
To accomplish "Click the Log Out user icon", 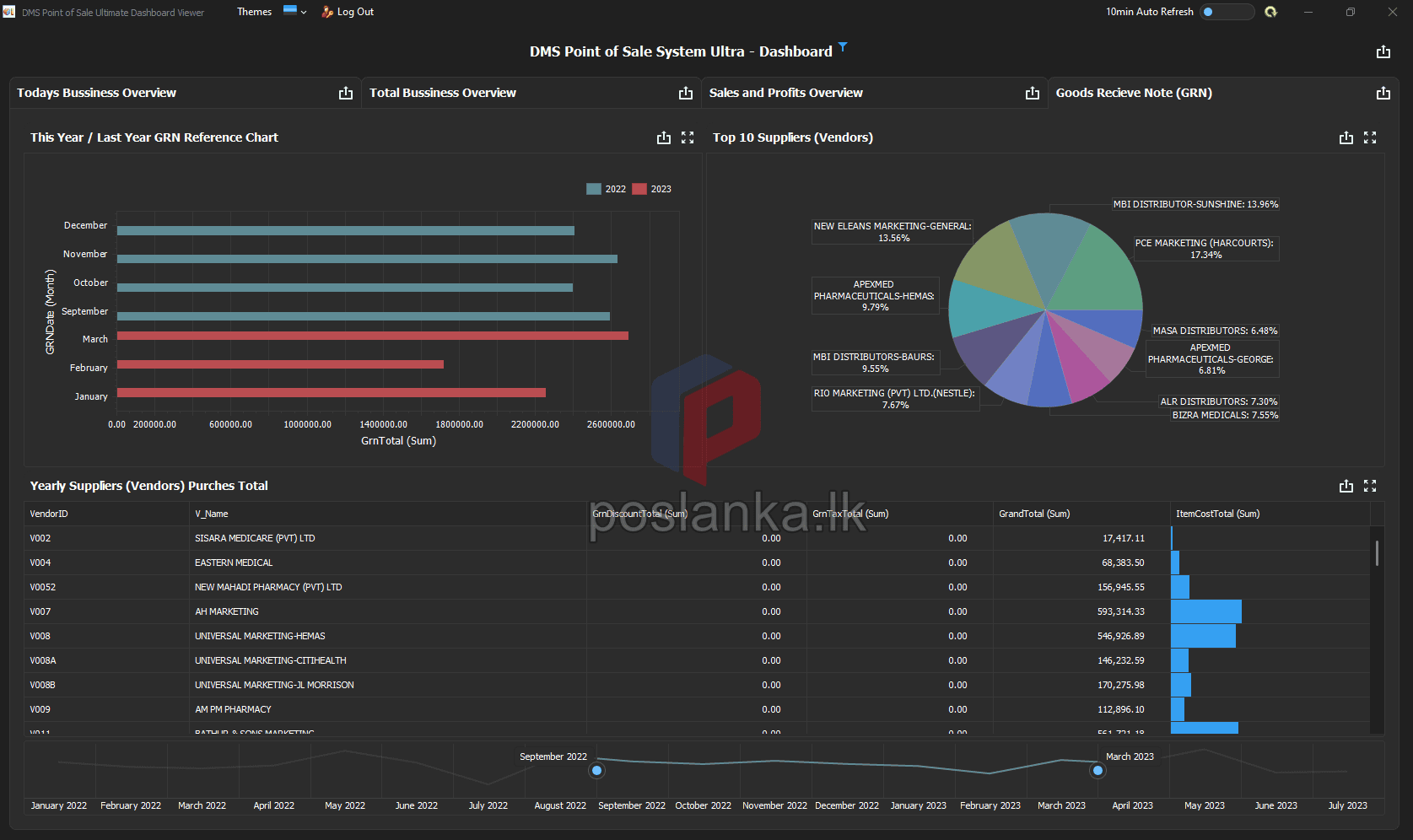I will (327, 12).
